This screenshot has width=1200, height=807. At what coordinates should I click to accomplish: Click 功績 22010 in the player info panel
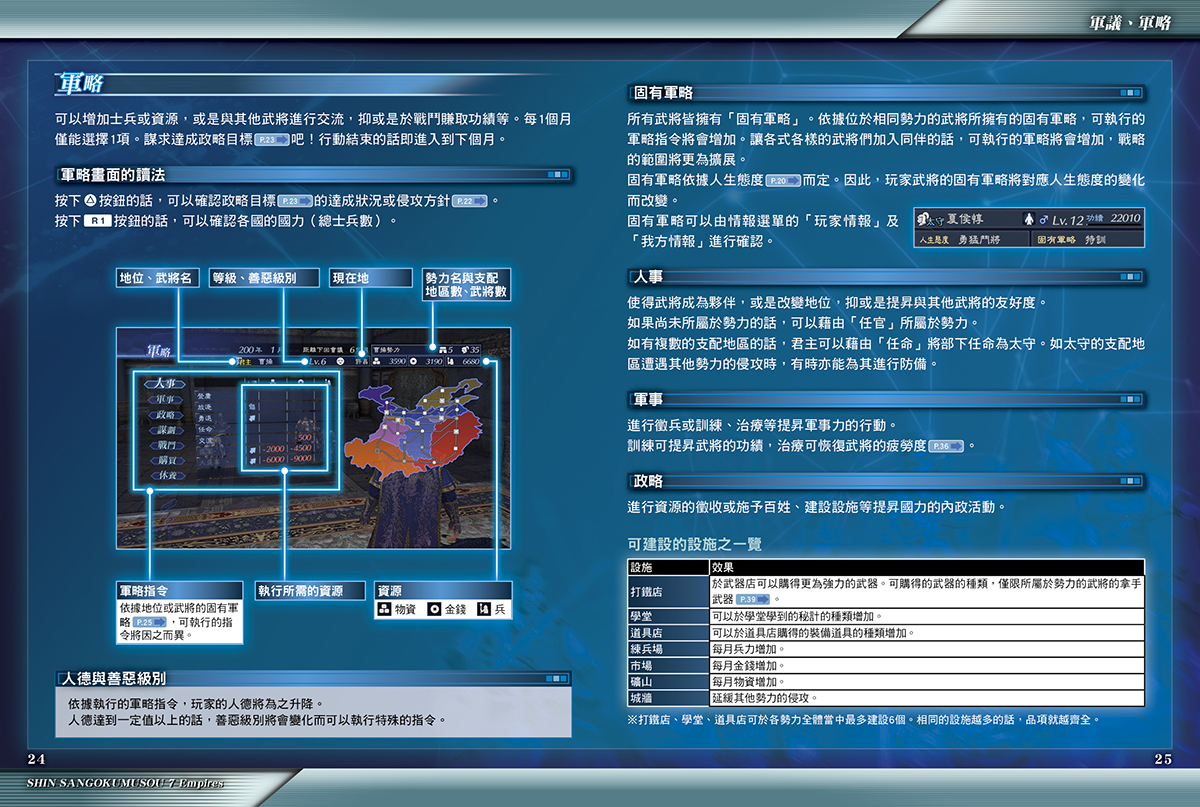1112,219
